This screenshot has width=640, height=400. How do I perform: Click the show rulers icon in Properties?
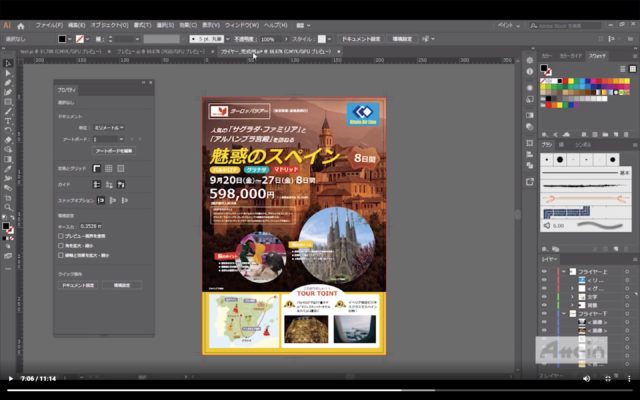[x=97, y=168]
